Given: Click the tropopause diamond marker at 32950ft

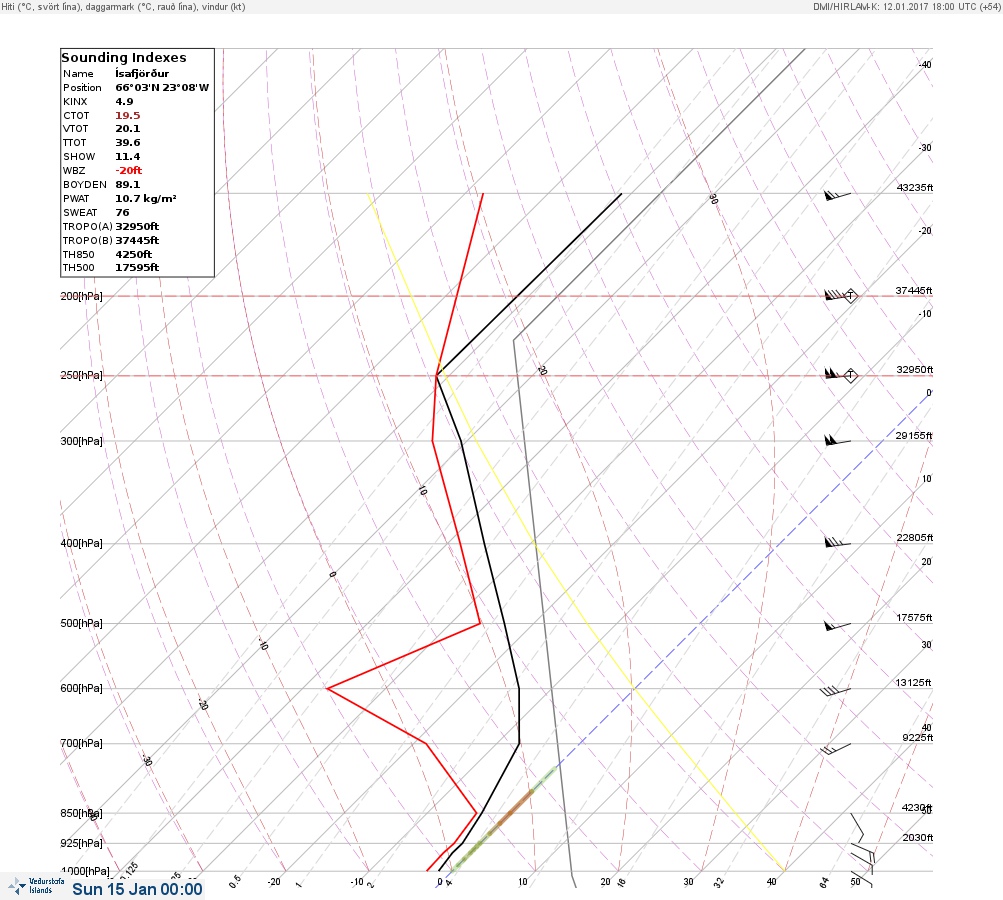Looking at the screenshot, I should pyautogui.click(x=850, y=375).
